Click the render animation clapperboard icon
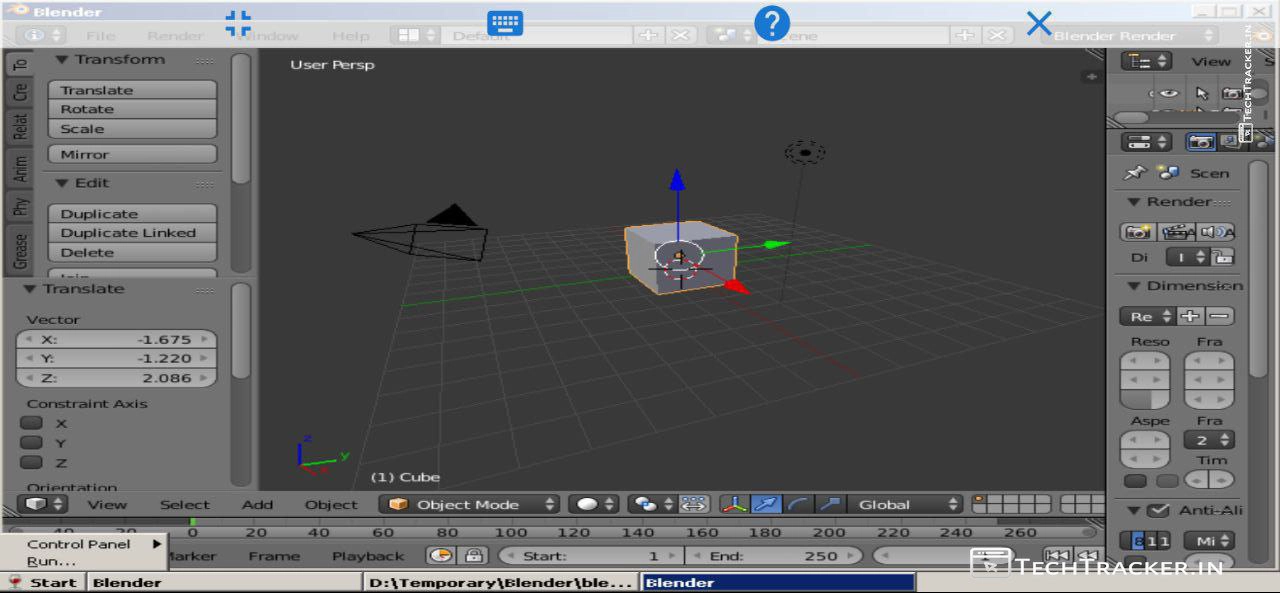The width and height of the screenshot is (1280, 593). pyautogui.click(x=1177, y=232)
